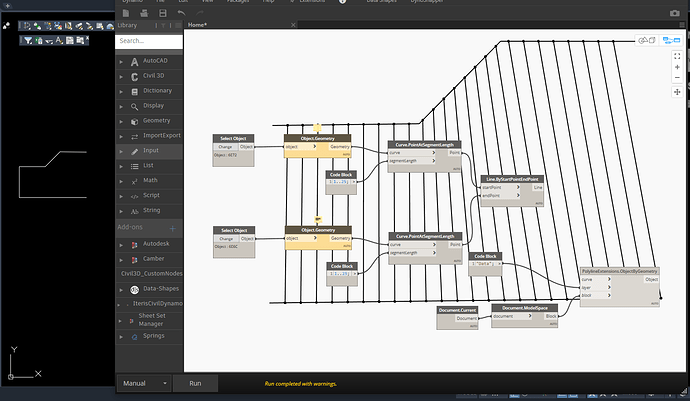Open a new AutoCAD drawing tab with plus
The image size is (690, 401).
coord(7,6)
